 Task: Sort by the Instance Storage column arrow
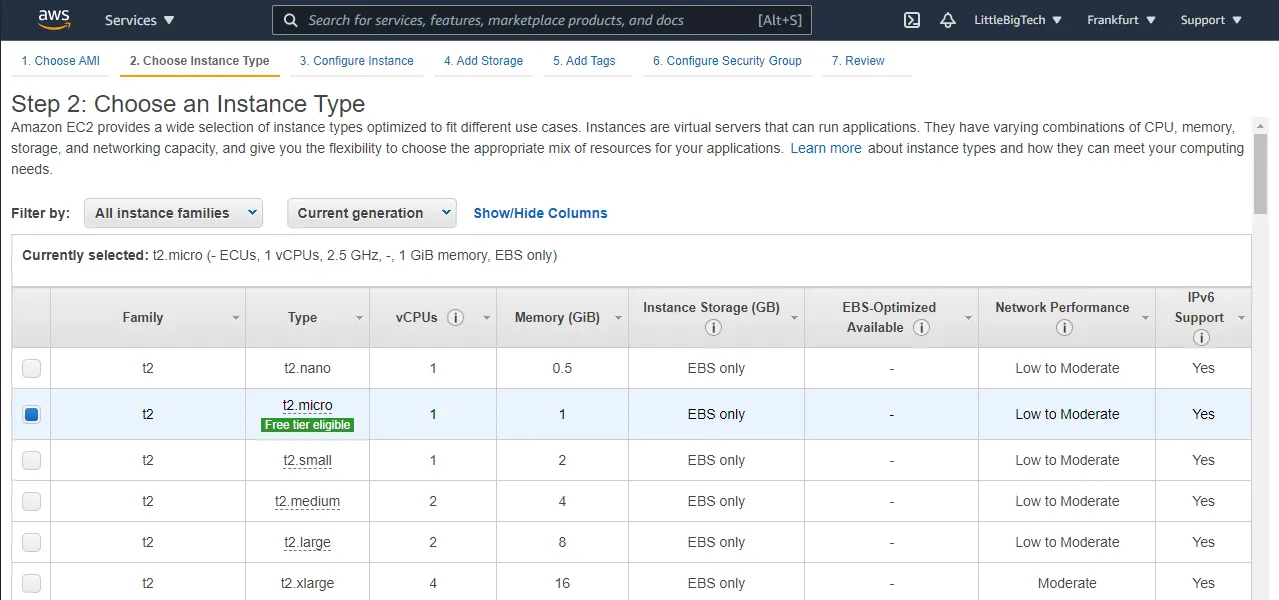click(x=795, y=318)
